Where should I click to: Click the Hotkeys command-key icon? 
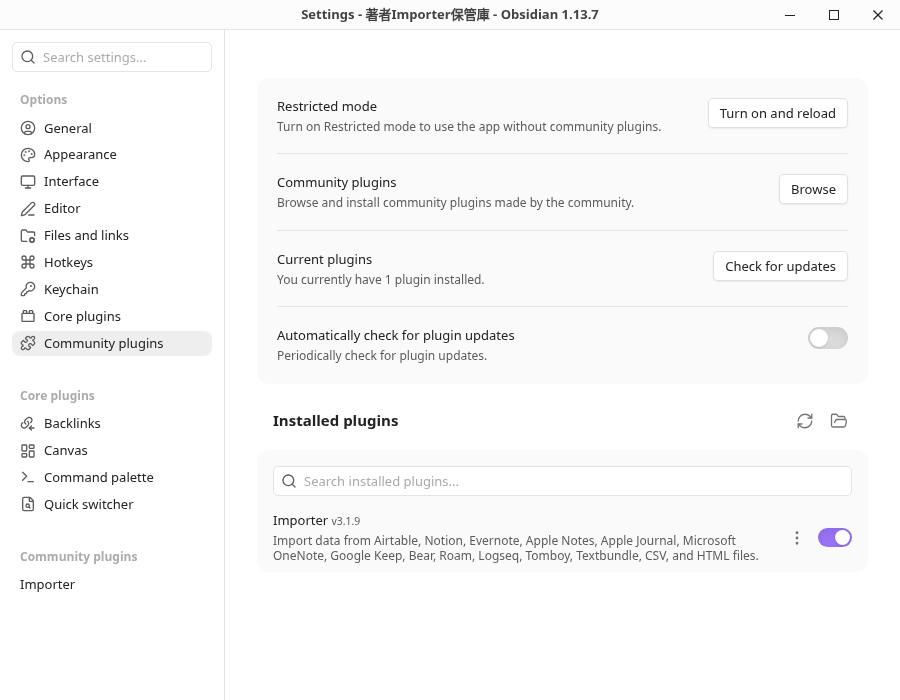28,263
